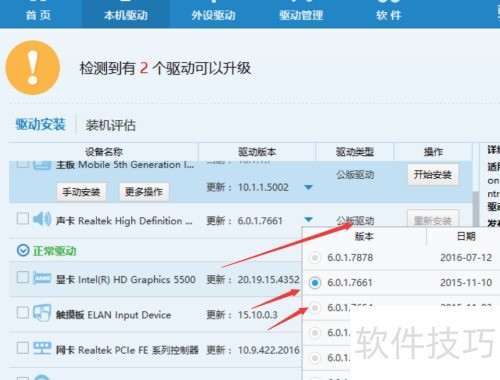Click the 更多操作 button

click(x=144, y=192)
